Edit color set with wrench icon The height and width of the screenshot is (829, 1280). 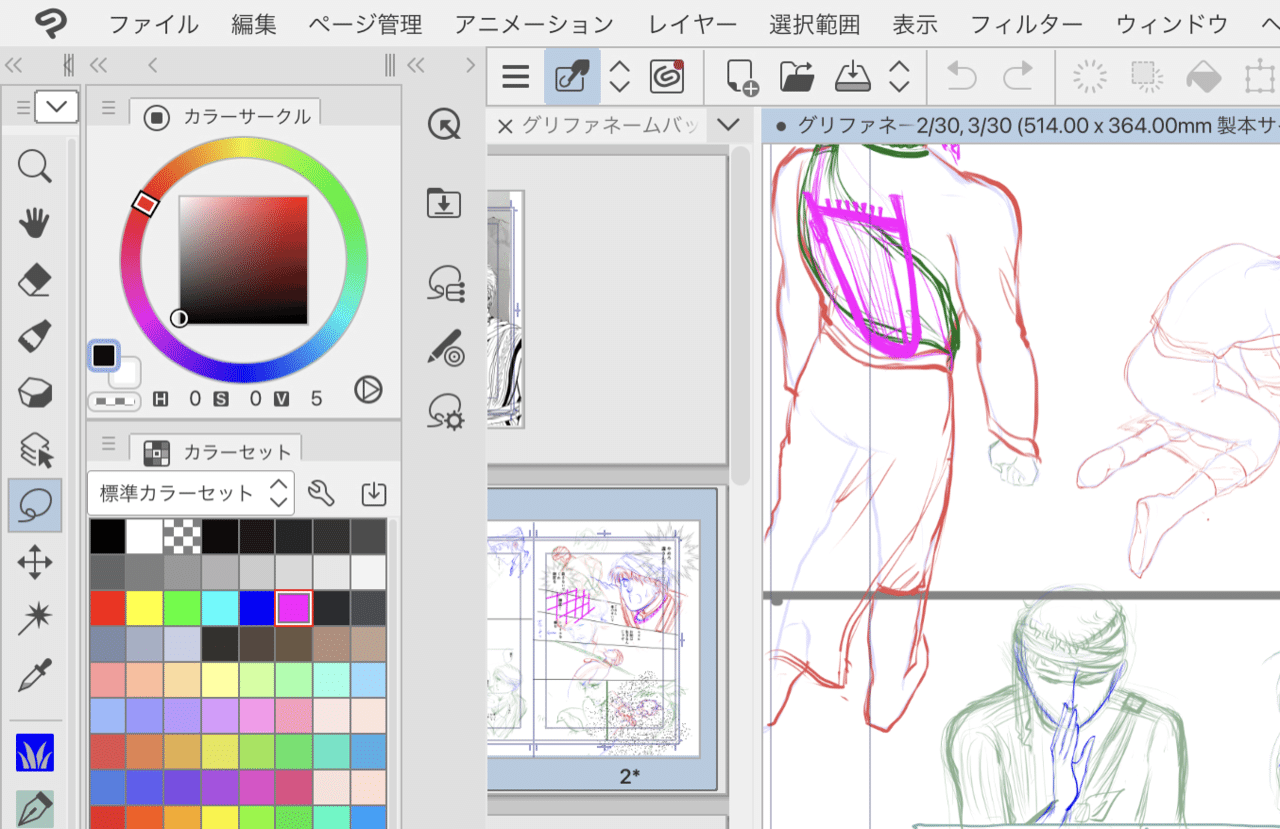(x=320, y=493)
